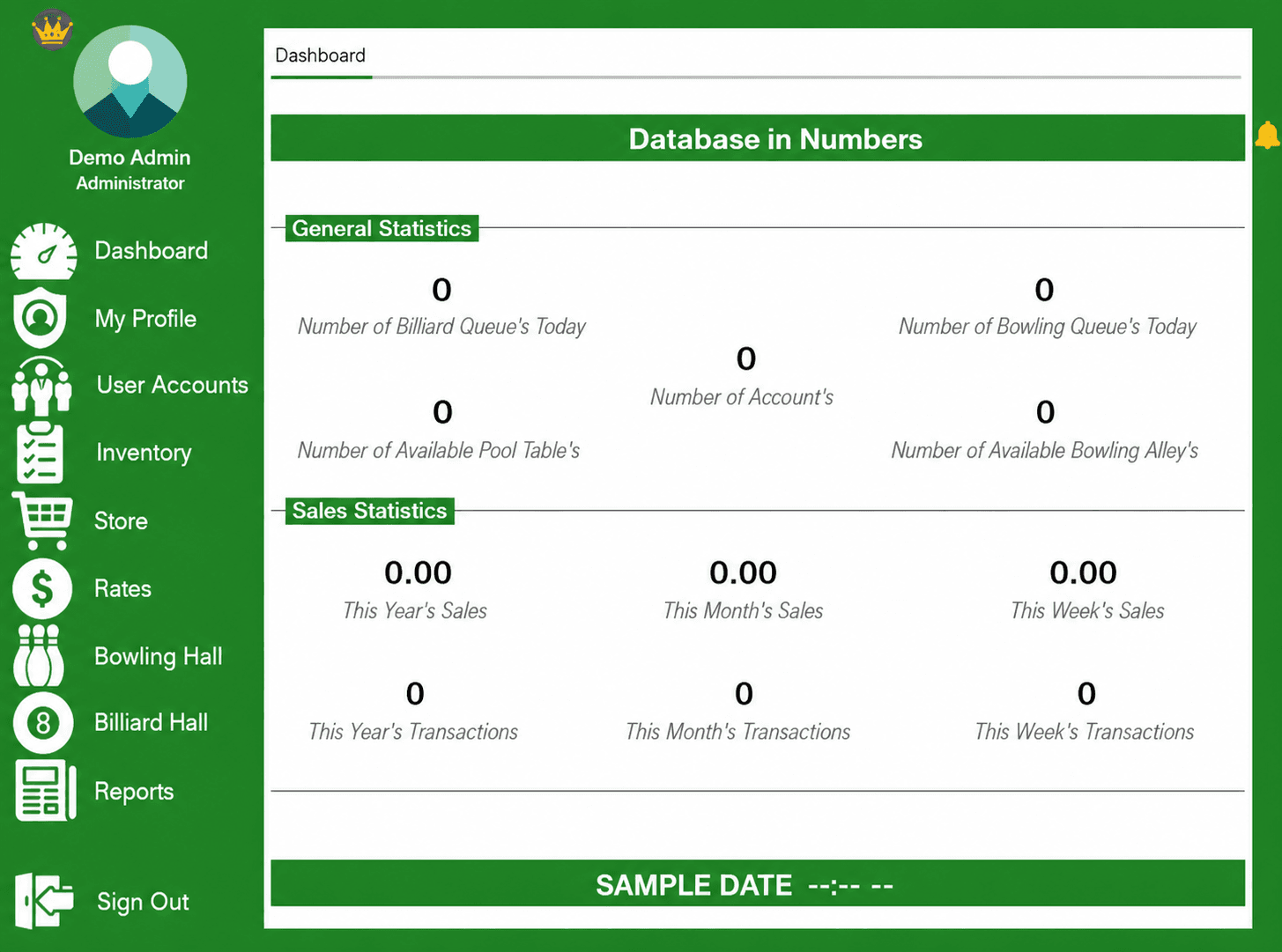
Task: Open the Billiard Hall menu label
Action: [x=152, y=723]
